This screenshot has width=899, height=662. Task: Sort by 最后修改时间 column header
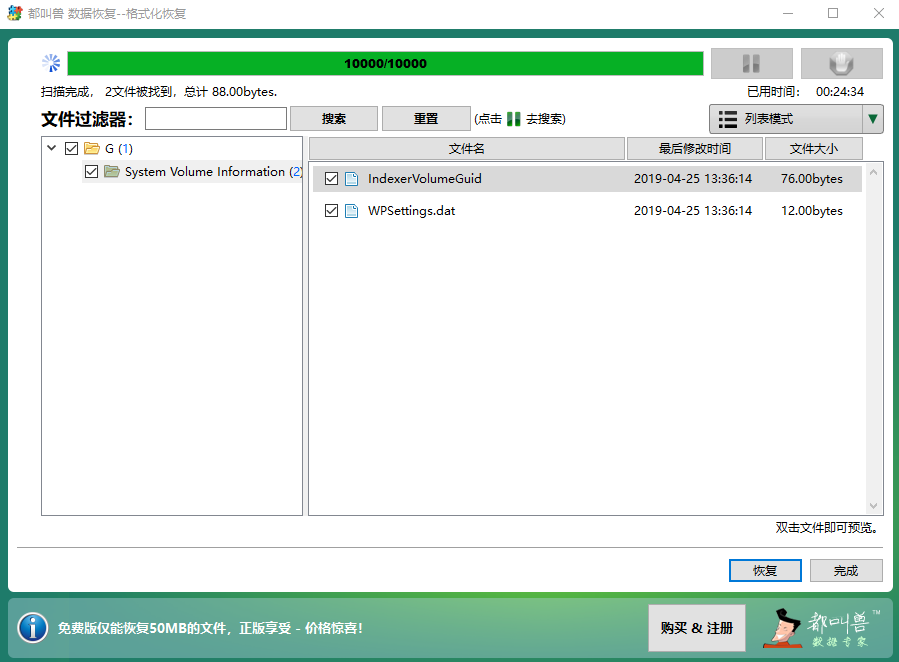[695, 149]
